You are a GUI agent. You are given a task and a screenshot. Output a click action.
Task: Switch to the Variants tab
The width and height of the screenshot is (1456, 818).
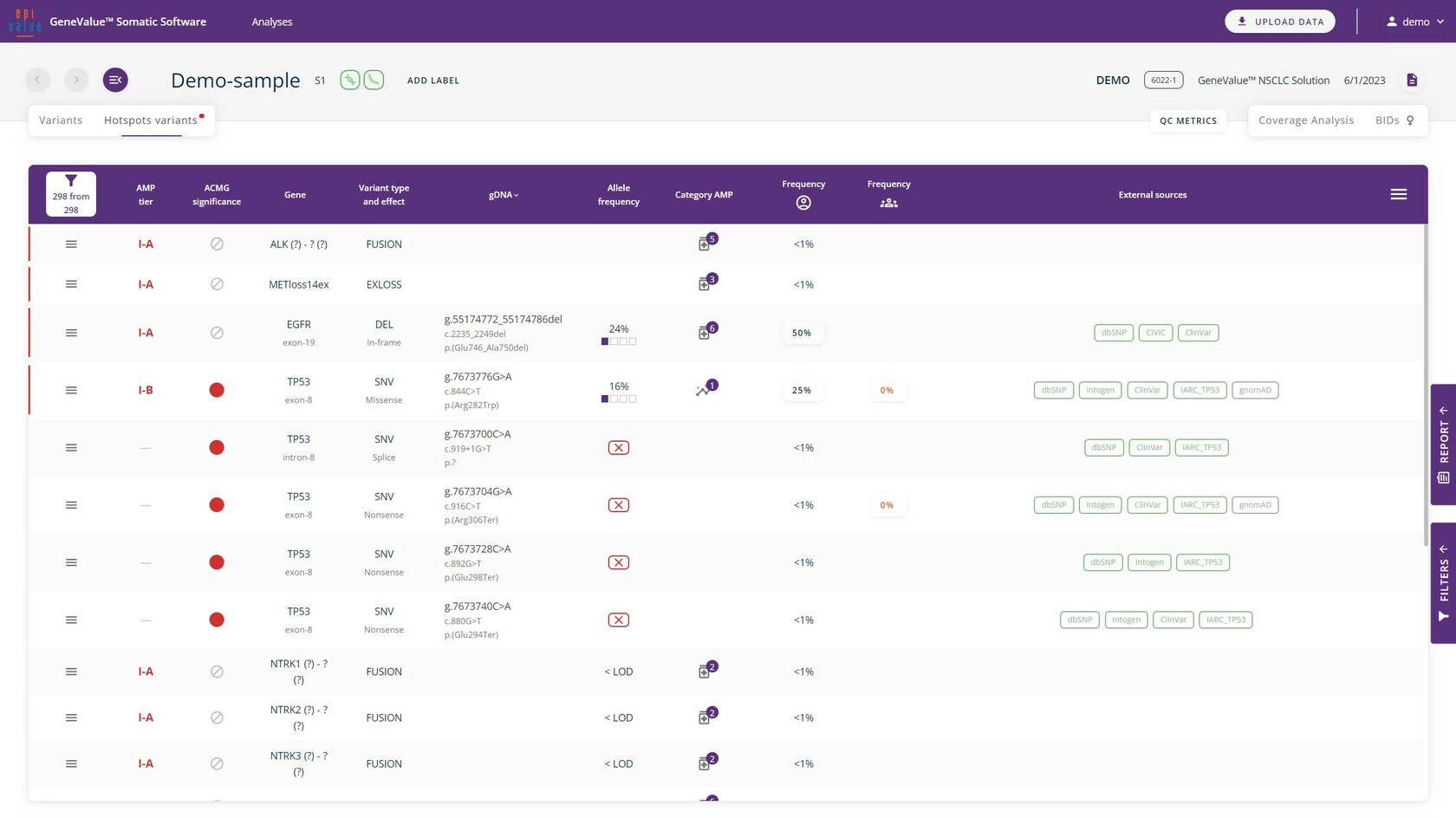[x=61, y=120]
